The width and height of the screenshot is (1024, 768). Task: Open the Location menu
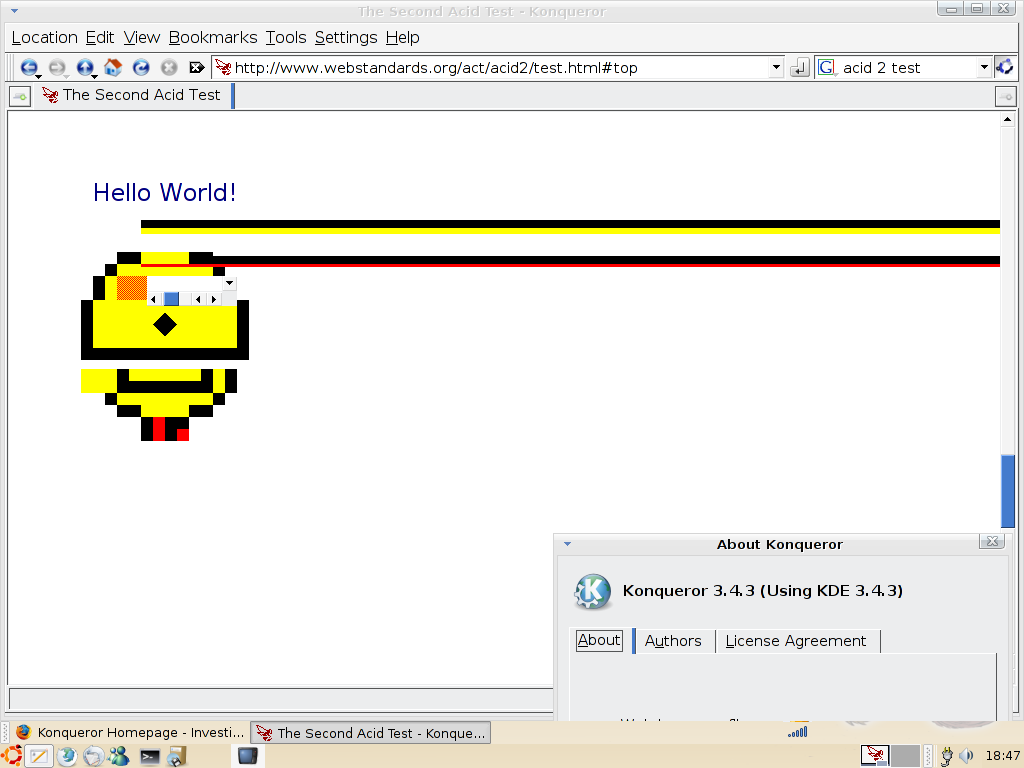[x=44, y=38]
